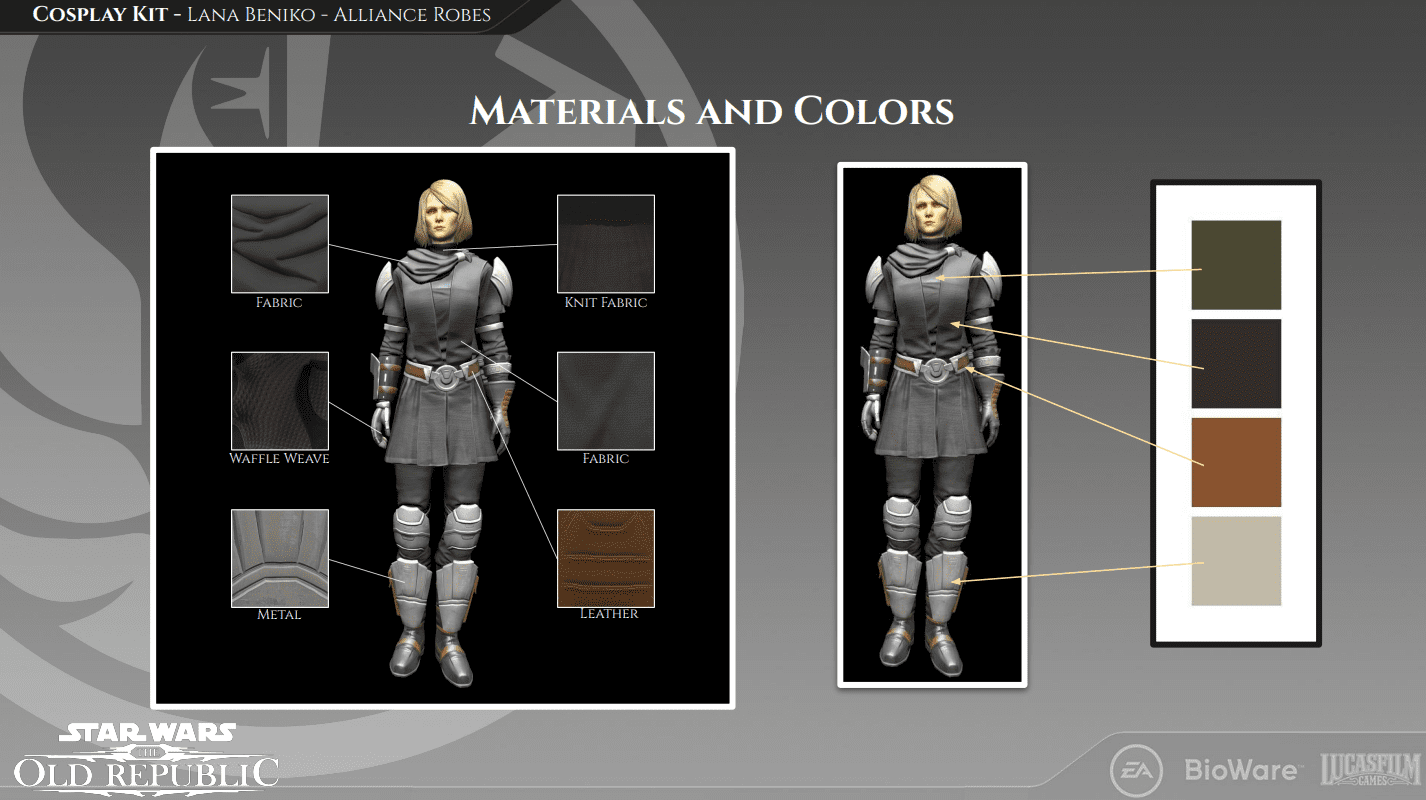Click the large character model in materials panel
Viewport: 1426px width, 800px height.
coord(443,433)
